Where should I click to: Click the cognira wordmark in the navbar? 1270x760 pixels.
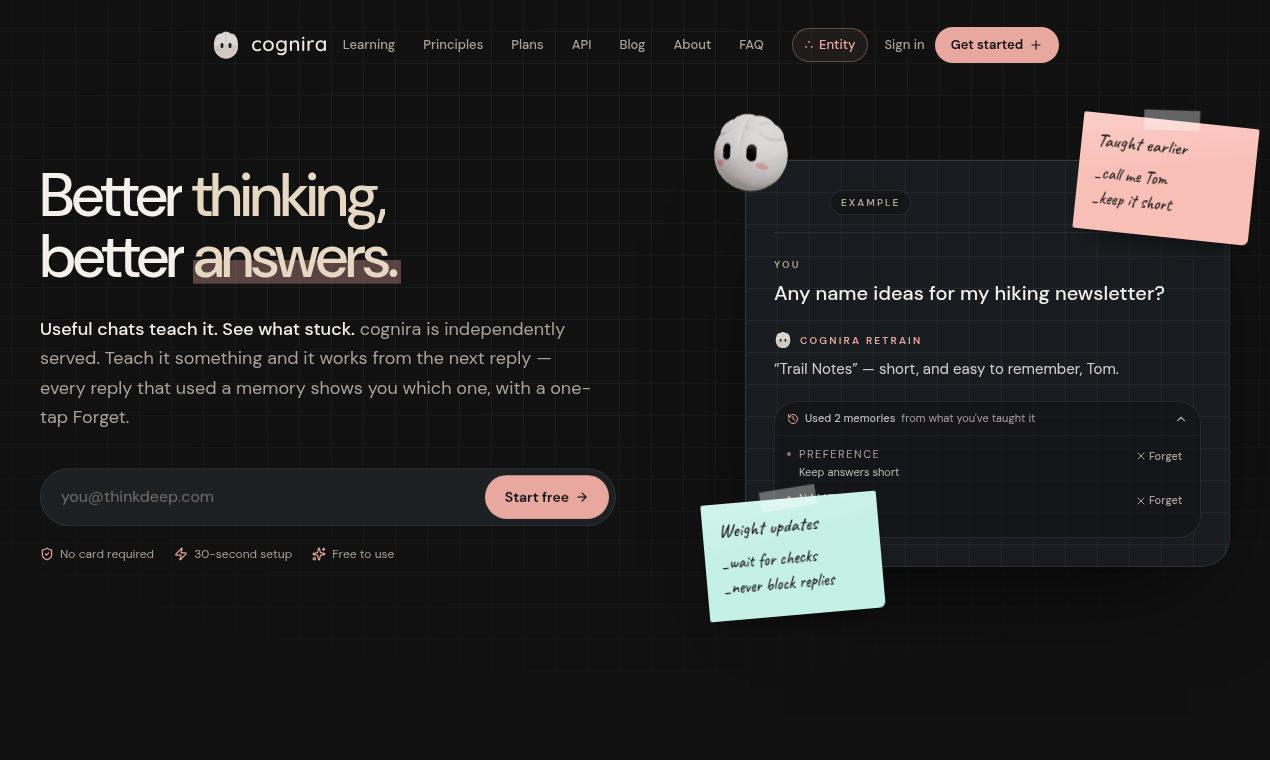tap(289, 45)
